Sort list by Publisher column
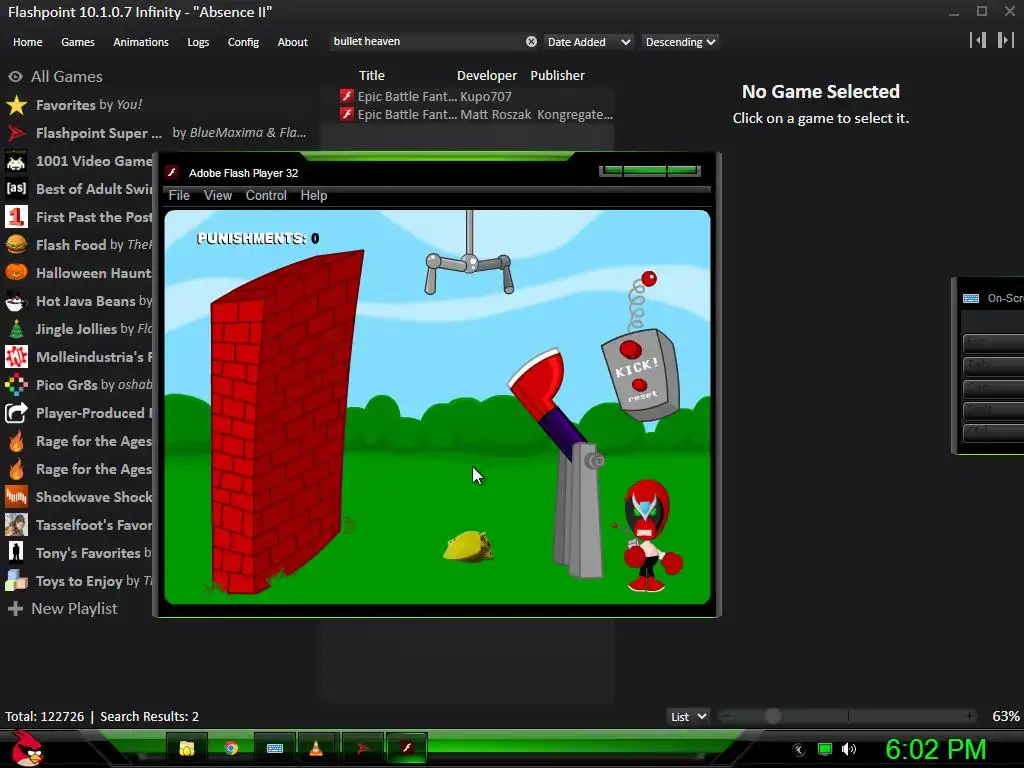 [557, 76]
